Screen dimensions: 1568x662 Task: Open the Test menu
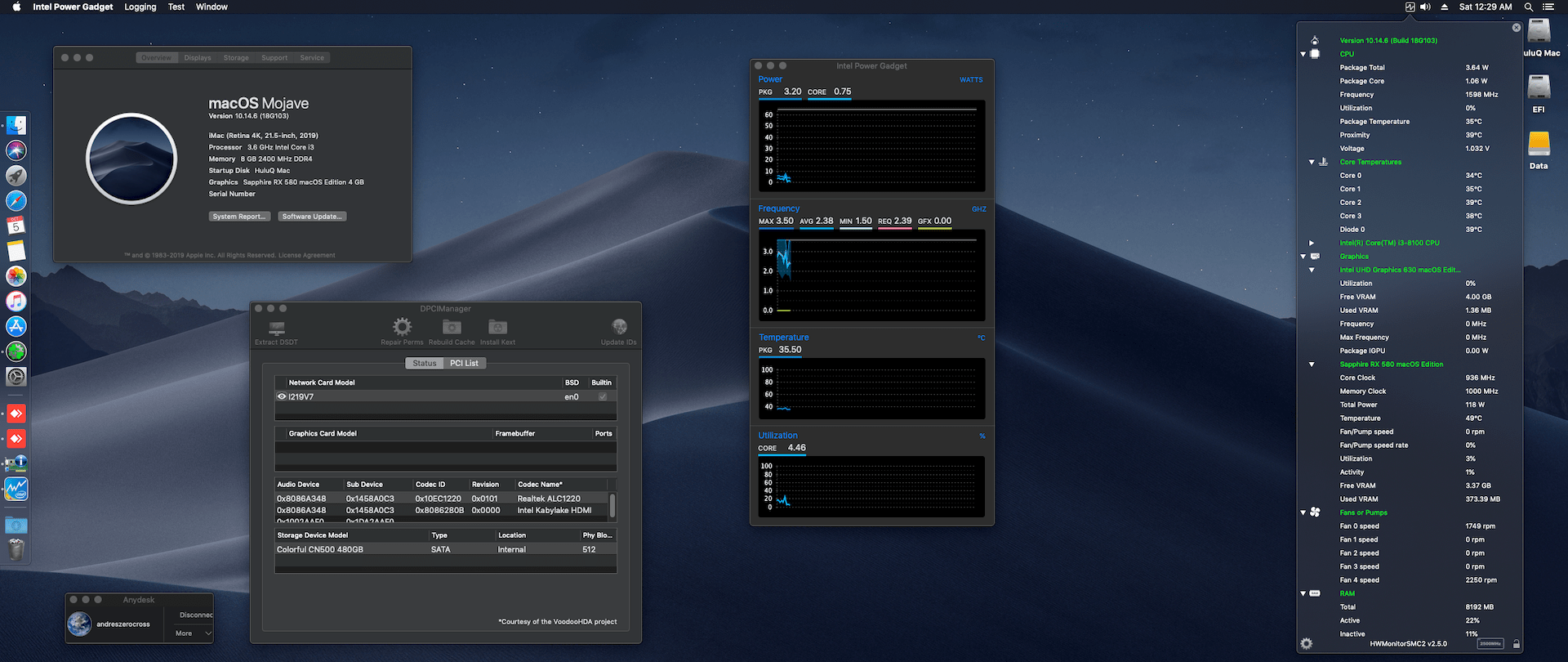tap(176, 7)
